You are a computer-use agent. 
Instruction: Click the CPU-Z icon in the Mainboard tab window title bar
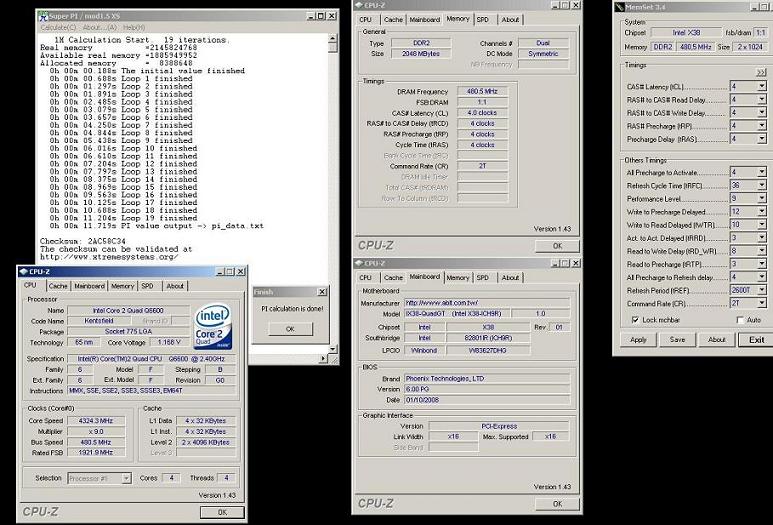click(x=361, y=263)
